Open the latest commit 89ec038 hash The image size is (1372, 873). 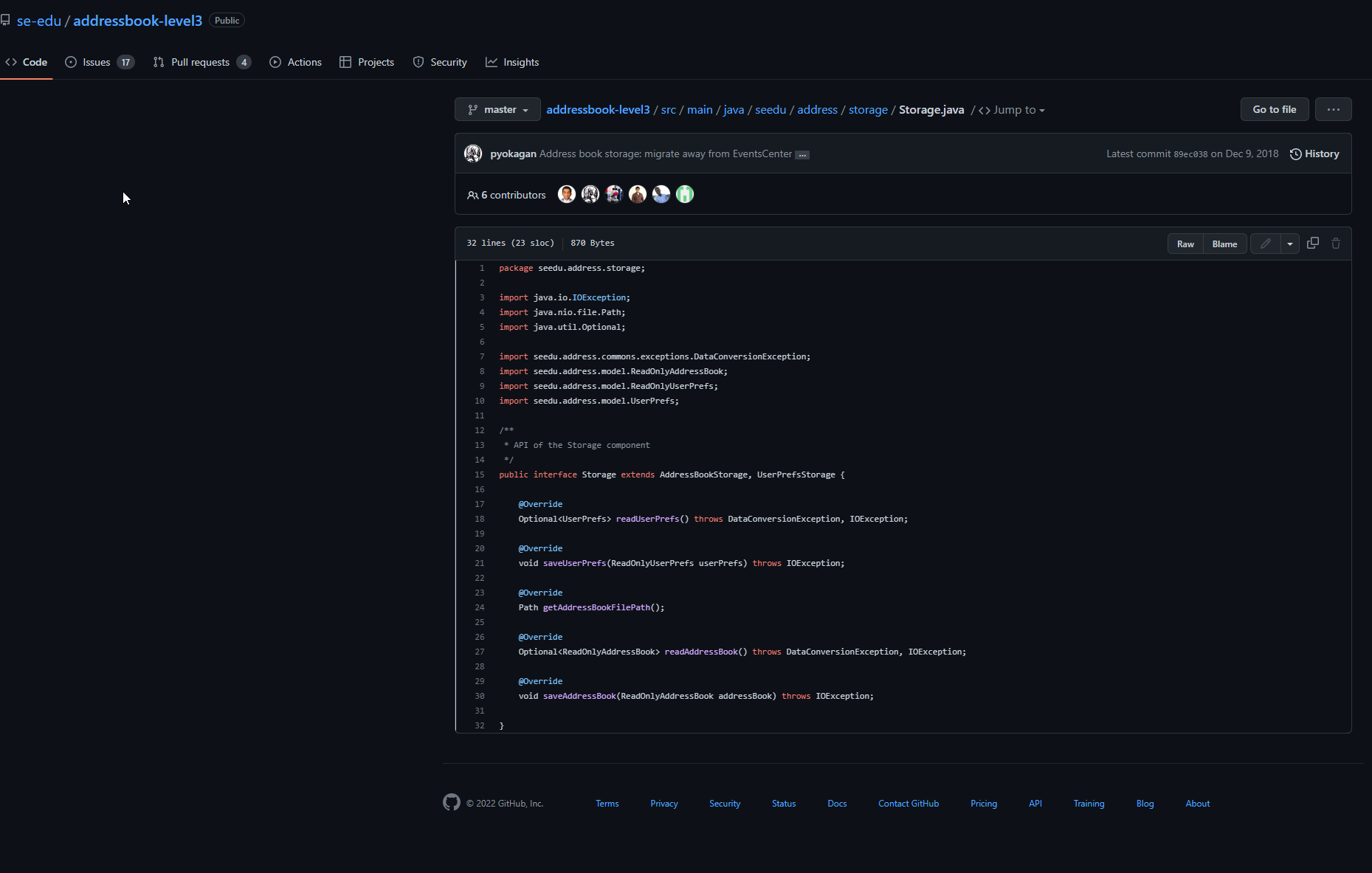click(x=1190, y=154)
